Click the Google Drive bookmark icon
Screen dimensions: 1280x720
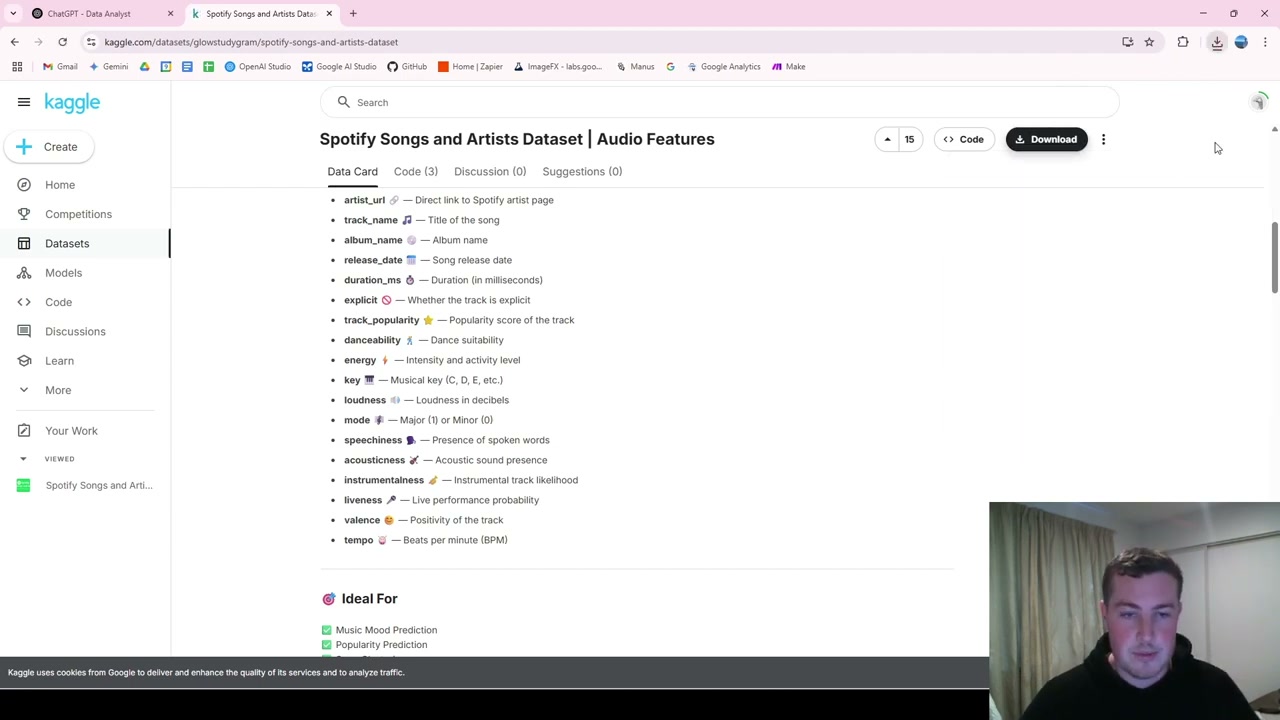coord(145,67)
